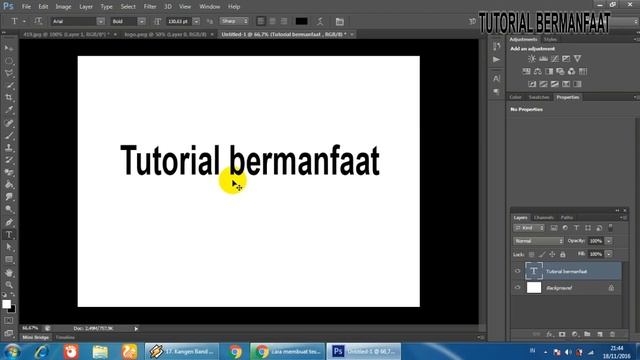Click the layer style fx button
Image resolution: width=640 pixels, height=360 pixels.
pyautogui.click(x=549, y=334)
